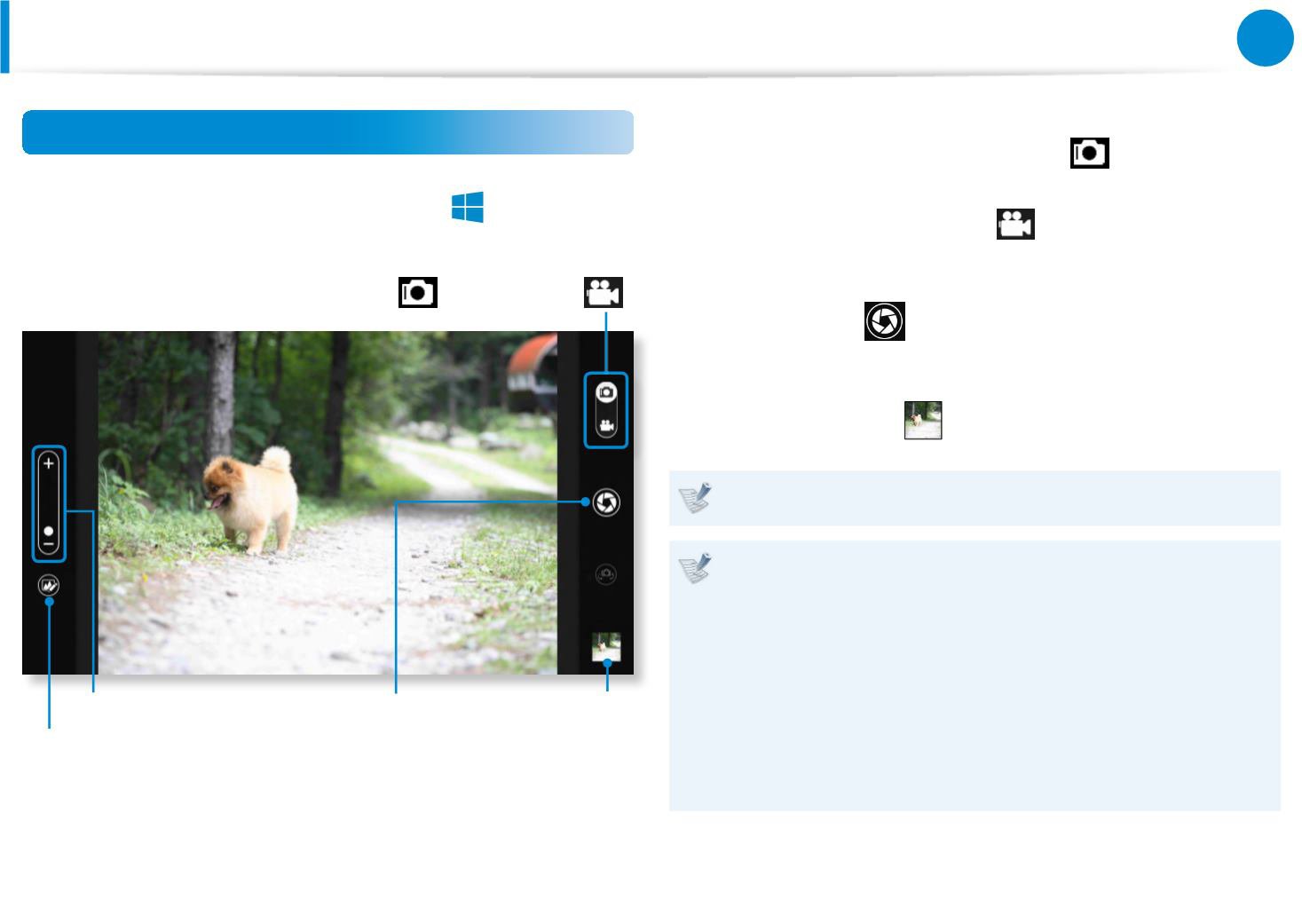Viewport: 1302px width, 924px height.
Task: Click the blue Windows logo icon
Action: point(468,207)
